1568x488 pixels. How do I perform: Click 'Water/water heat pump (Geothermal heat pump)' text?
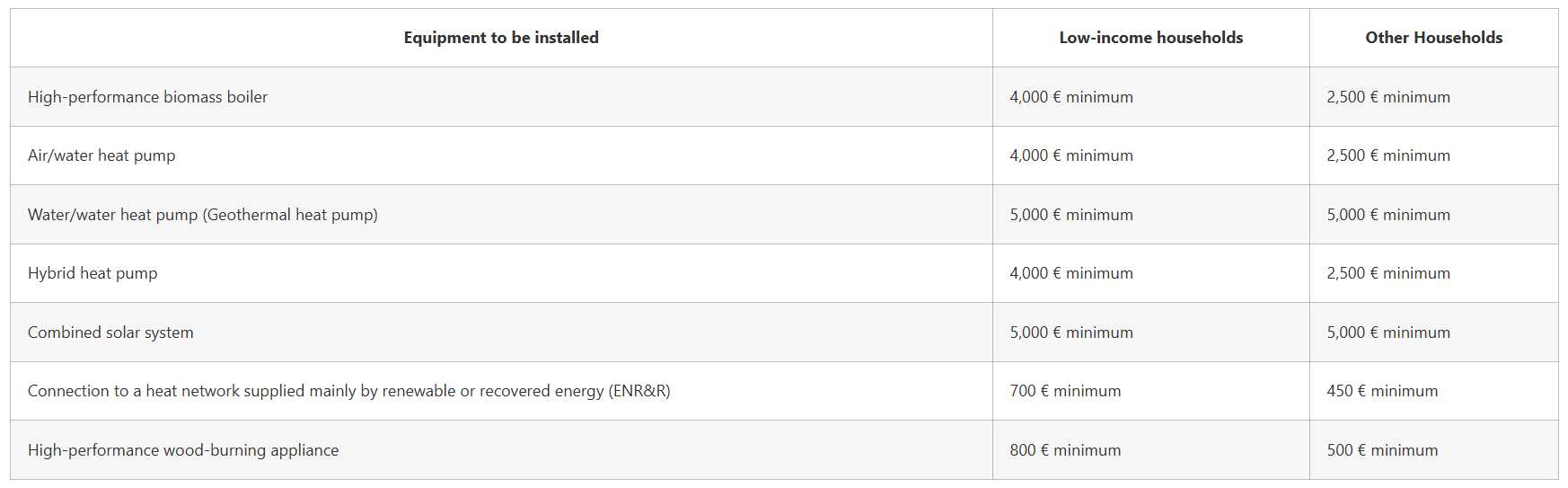pos(203,215)
